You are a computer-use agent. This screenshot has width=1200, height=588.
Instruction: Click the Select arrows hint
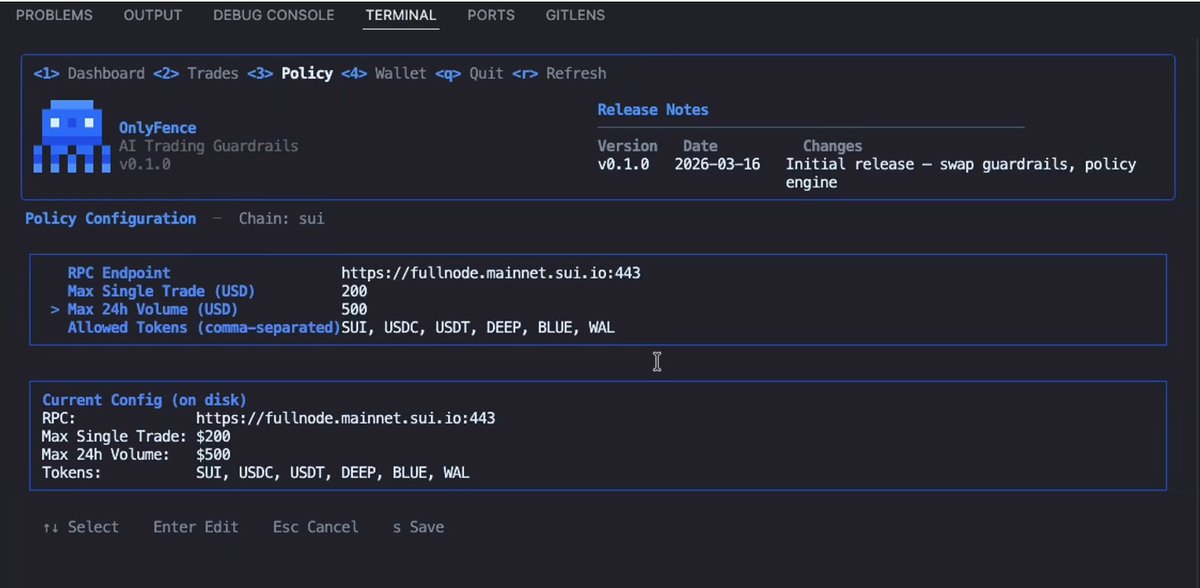80,527
